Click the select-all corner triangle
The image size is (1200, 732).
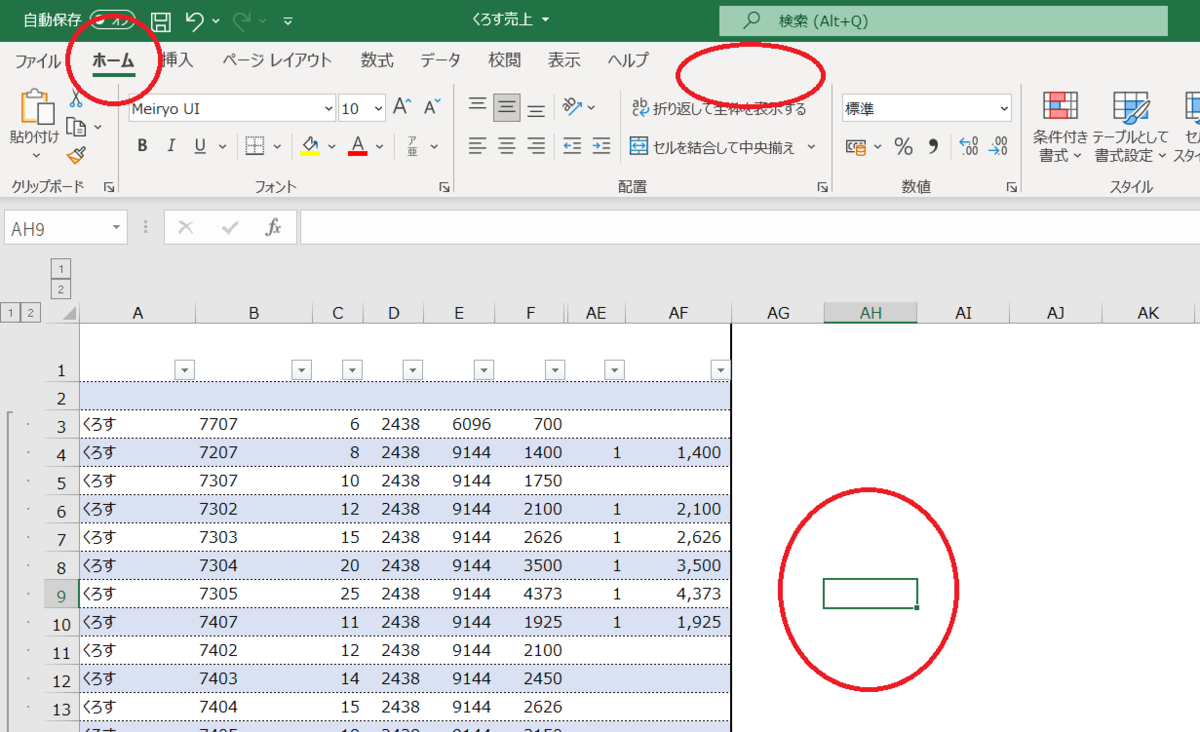(68, 314)
